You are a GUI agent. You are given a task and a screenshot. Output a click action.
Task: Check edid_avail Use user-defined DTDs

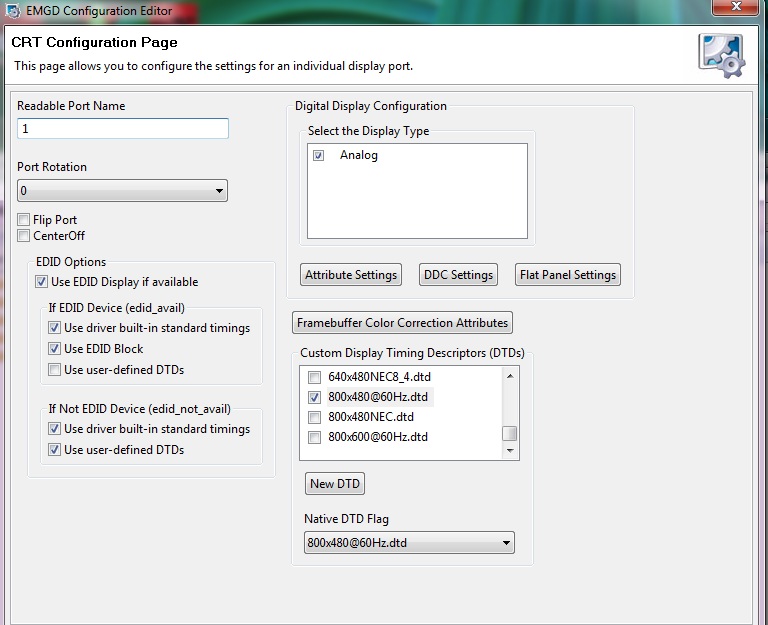(54, 369)
